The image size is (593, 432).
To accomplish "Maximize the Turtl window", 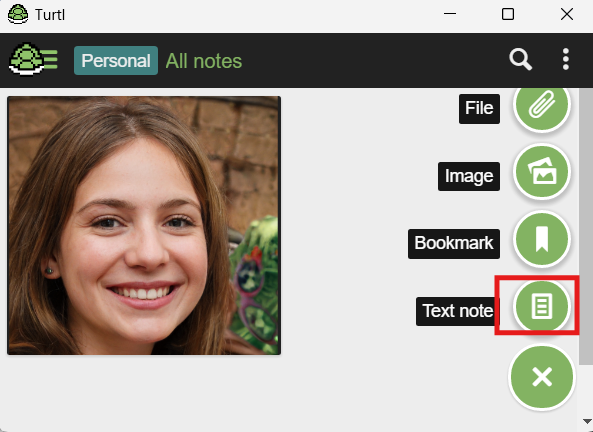I will click(x=508, y=14).
